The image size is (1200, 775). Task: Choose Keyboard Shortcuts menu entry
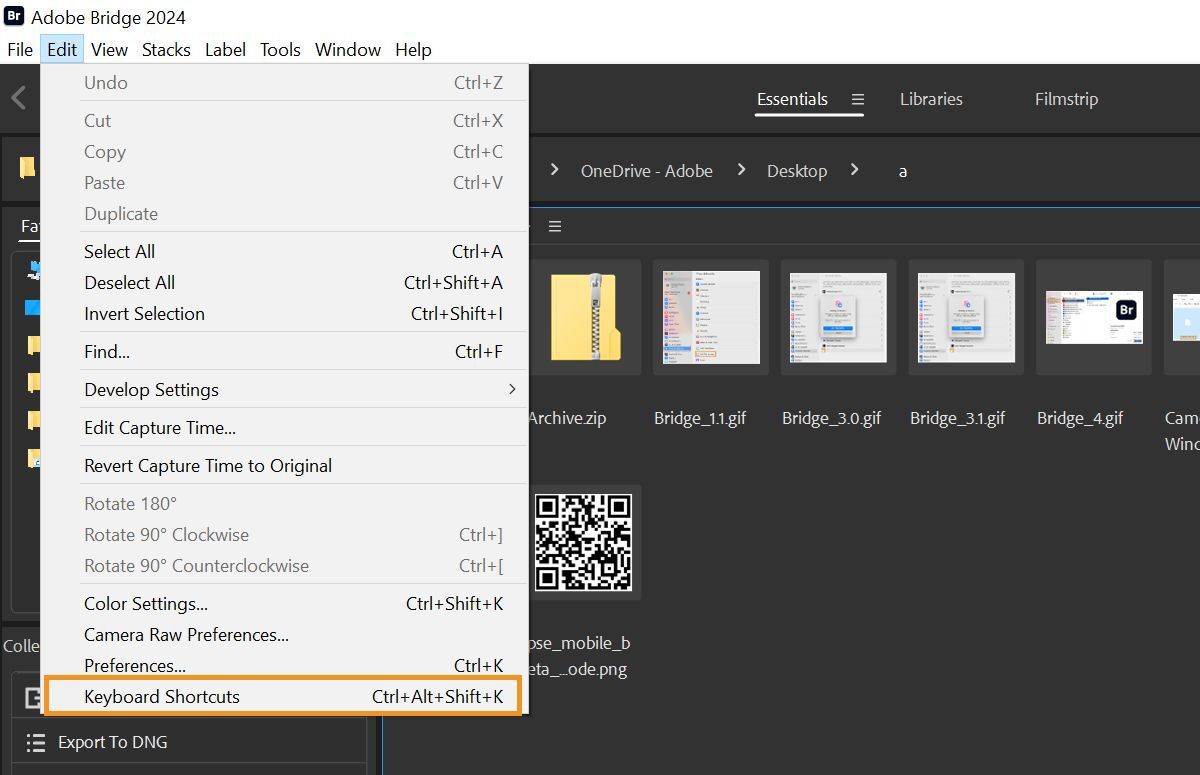click(283, 696)
